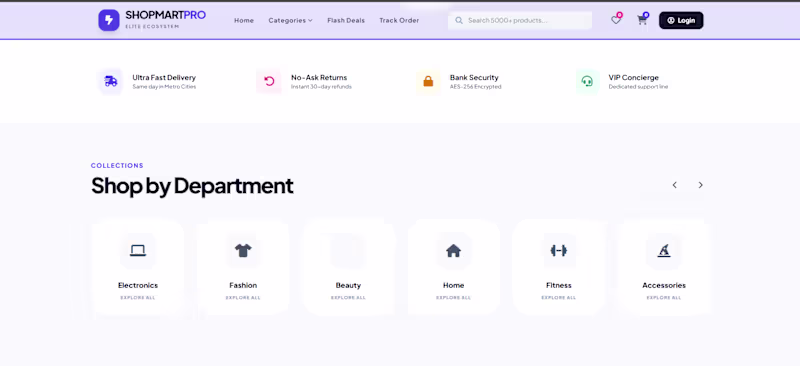Click the VIP Concierge headset icon
Image resolution: width=800 pixels, height=366 pixels.
point(587,81)
